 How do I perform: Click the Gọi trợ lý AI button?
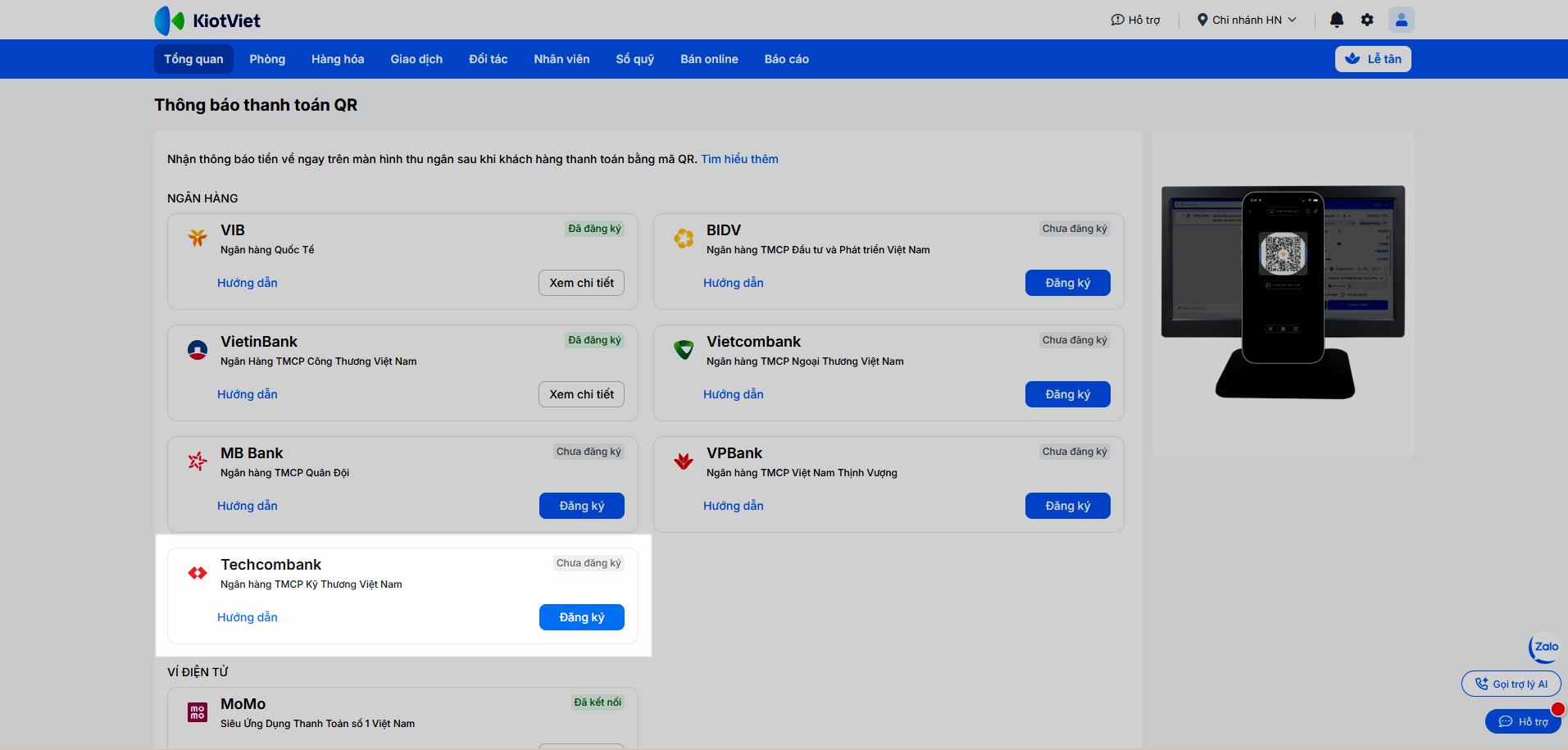coord(1511,684)
